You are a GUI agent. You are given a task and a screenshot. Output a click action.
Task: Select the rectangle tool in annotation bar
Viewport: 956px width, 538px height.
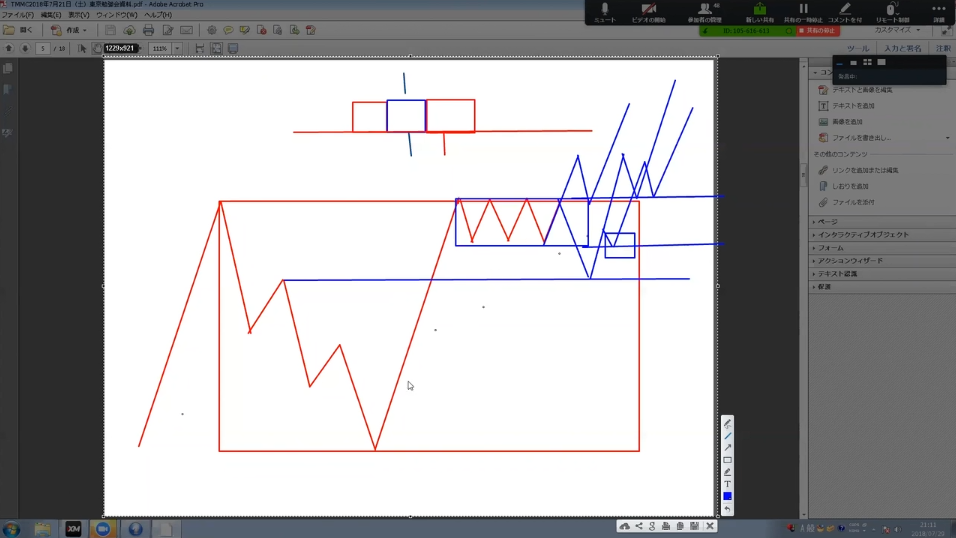(x=728, y=460)
